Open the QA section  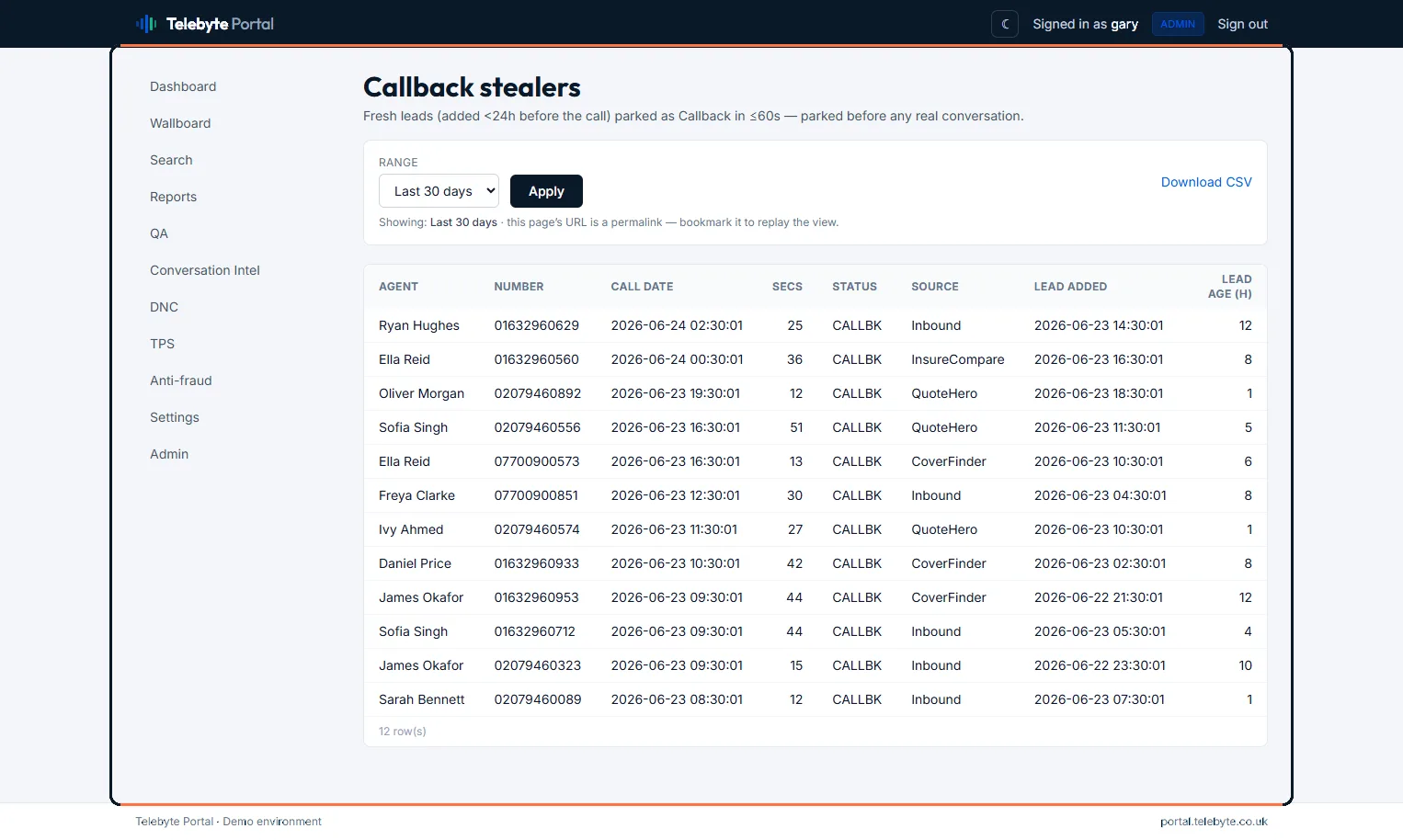[159, 233]
